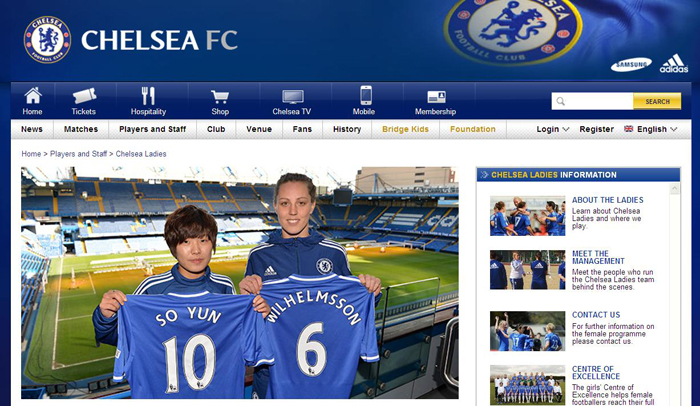Open the Register link
The width and height of the screenshot is (700, 406).
[x=596, y=129]
